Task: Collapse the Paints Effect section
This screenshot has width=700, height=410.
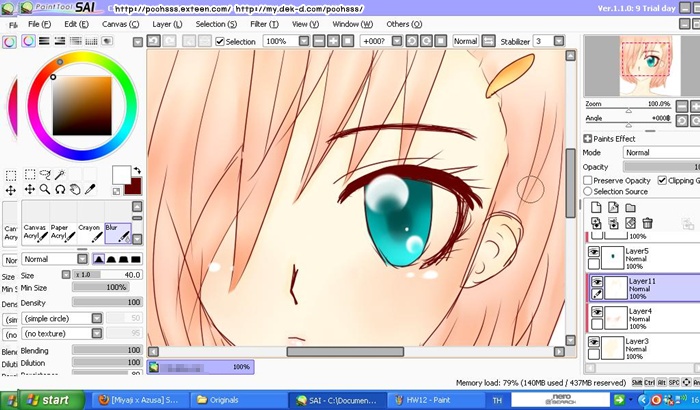Action: tap(588, 138)
